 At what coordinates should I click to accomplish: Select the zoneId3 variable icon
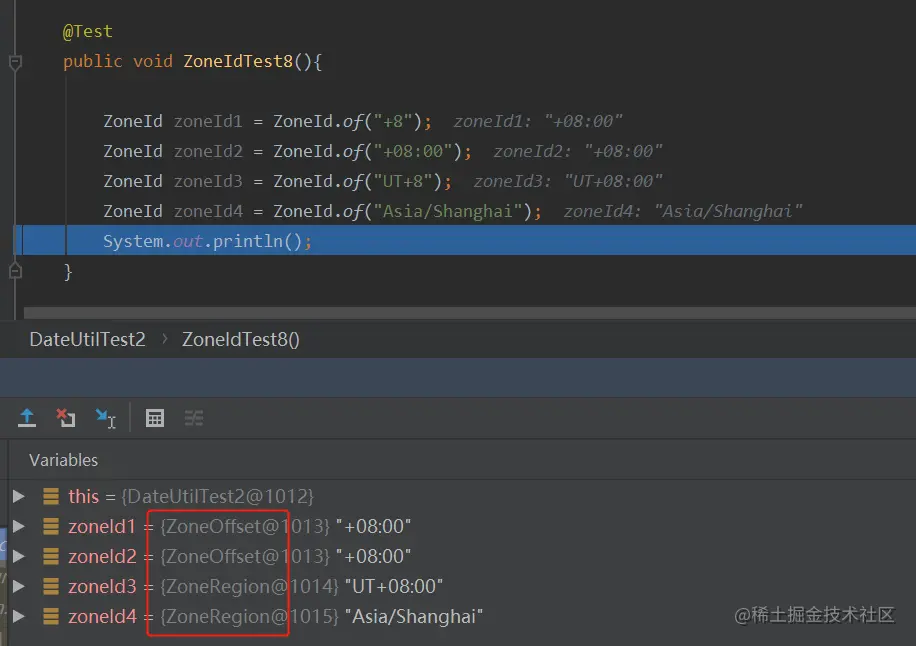tap(51, 586)
